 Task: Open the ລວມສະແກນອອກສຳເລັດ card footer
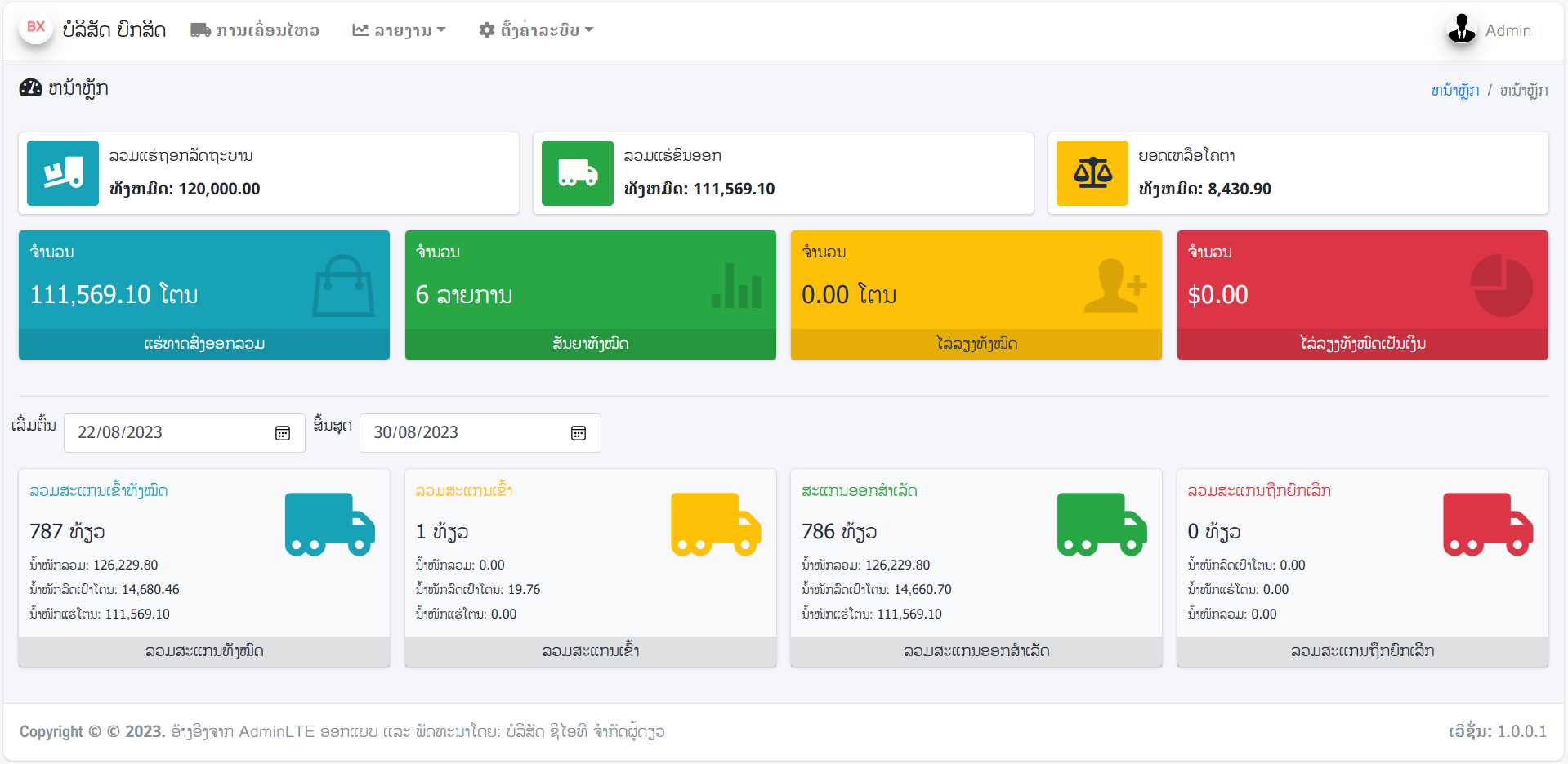pyautogui.click(x=976, y=652)
